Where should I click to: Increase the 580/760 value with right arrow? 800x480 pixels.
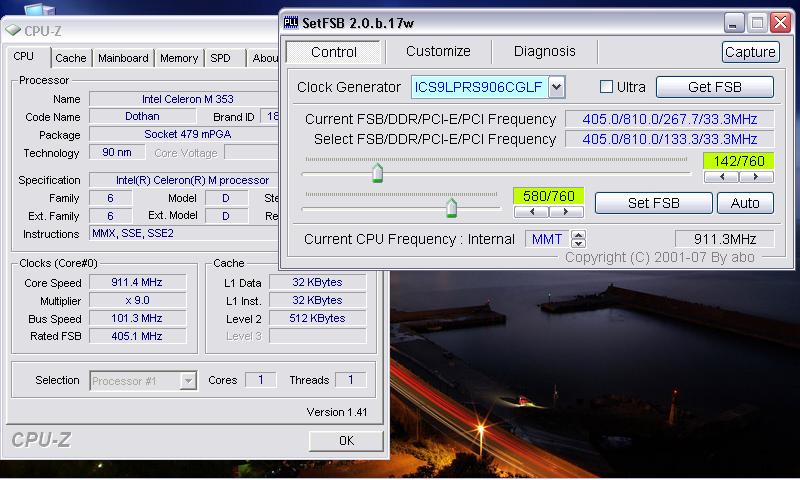point(566,212)
